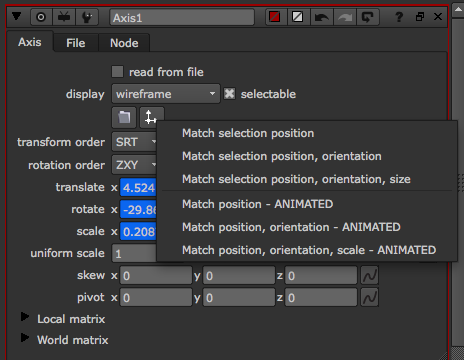This screenshot has height=360, width=464.
Task: Float the properties panel window icon
Action: [x=420, y=17]
